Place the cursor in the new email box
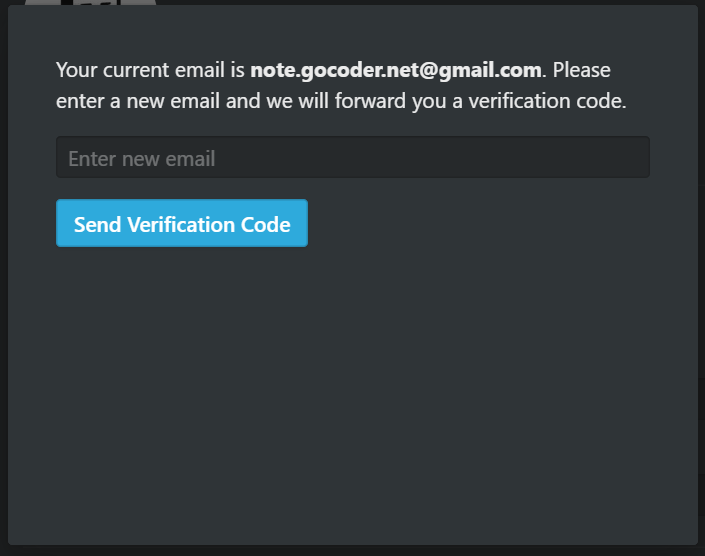 (x=352, y=157)
